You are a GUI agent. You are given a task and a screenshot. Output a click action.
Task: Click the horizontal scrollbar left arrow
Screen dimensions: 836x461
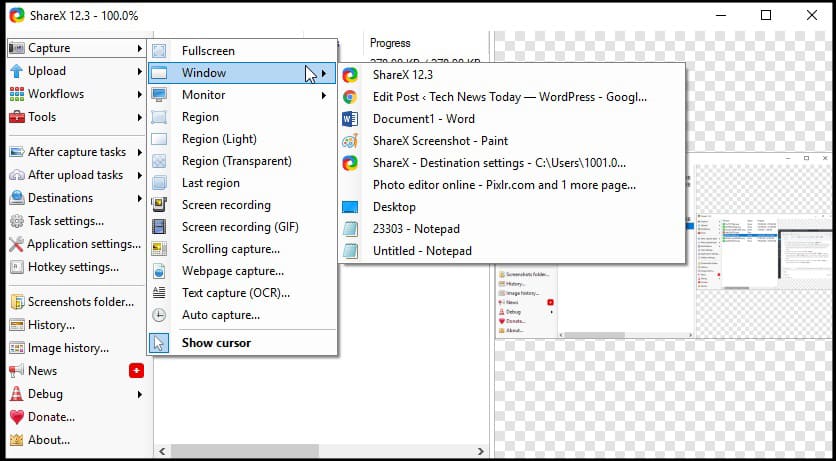point(162,451)
